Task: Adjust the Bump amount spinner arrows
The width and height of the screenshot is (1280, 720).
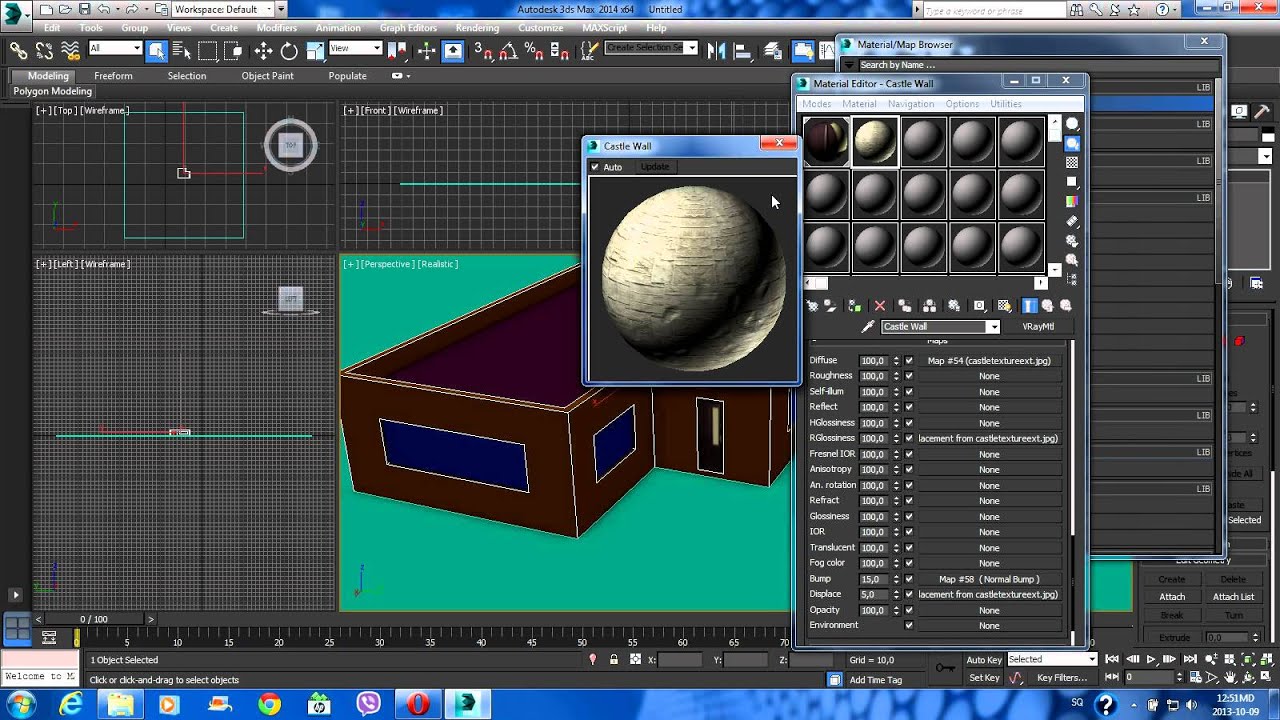Action: tap(896, 579)
